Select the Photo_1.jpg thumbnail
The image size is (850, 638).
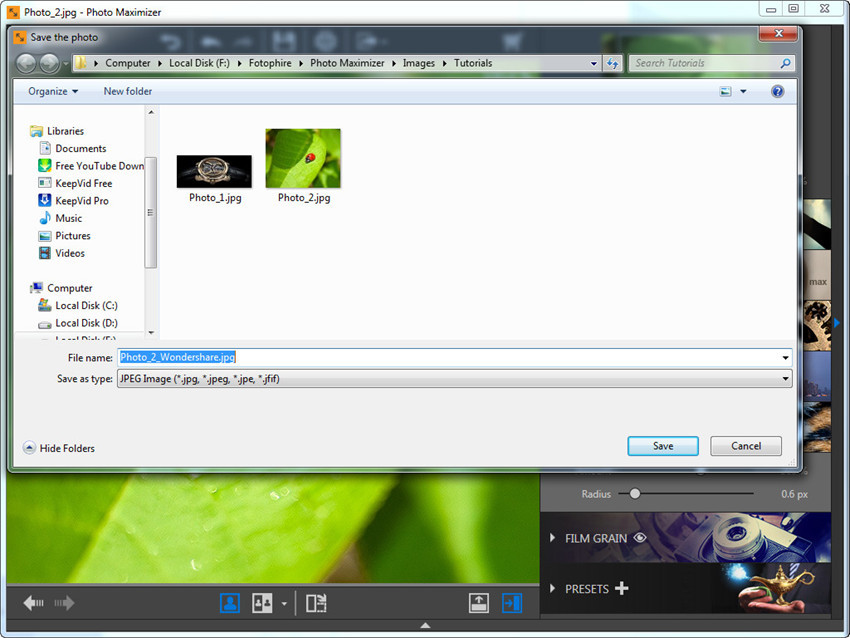coord(214,172)
